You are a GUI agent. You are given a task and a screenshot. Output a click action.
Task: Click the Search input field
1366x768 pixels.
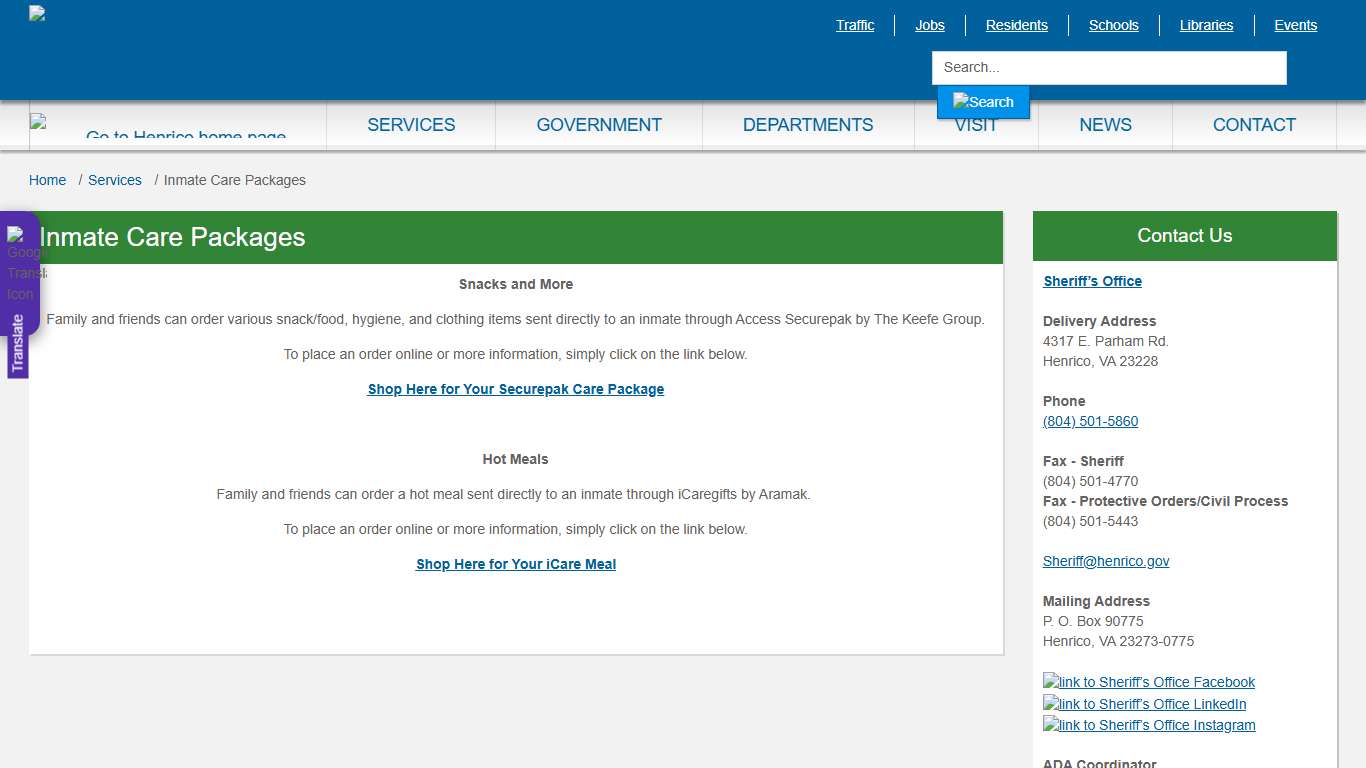point(1108,67)
